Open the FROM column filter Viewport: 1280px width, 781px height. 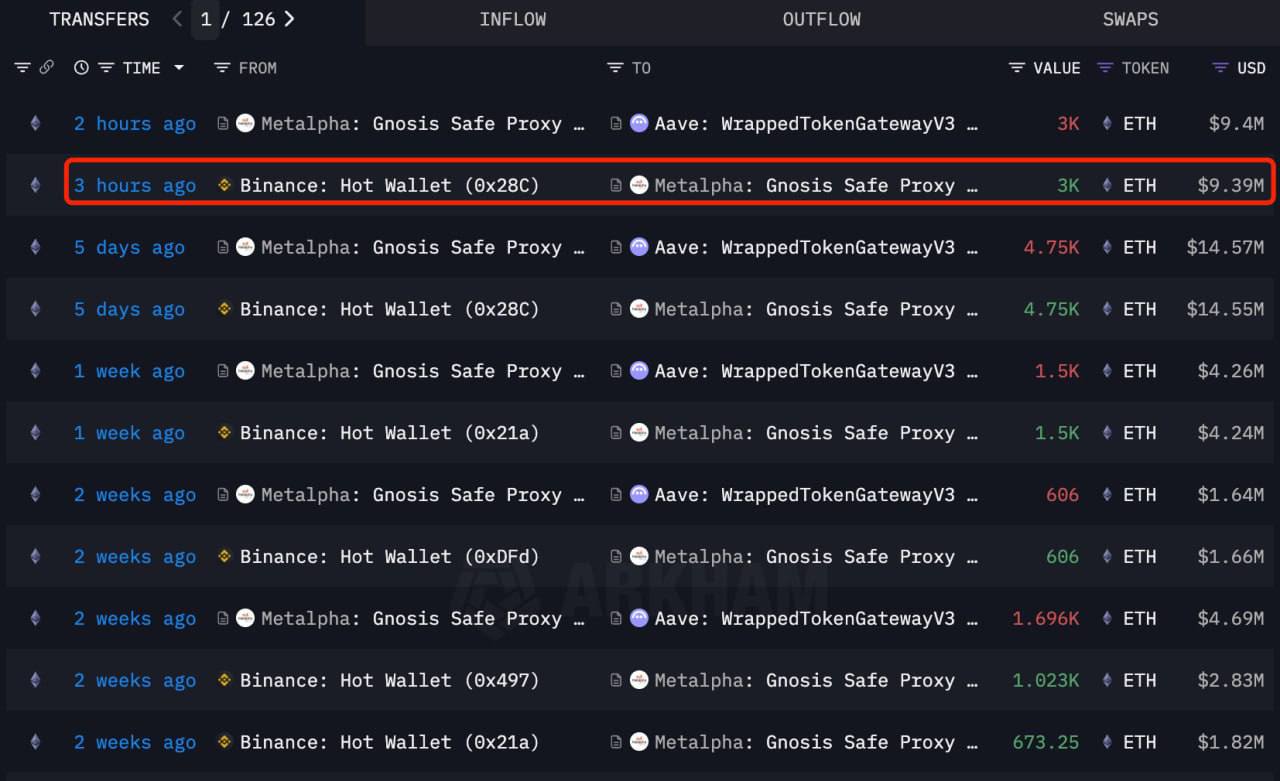pos(222,68)
